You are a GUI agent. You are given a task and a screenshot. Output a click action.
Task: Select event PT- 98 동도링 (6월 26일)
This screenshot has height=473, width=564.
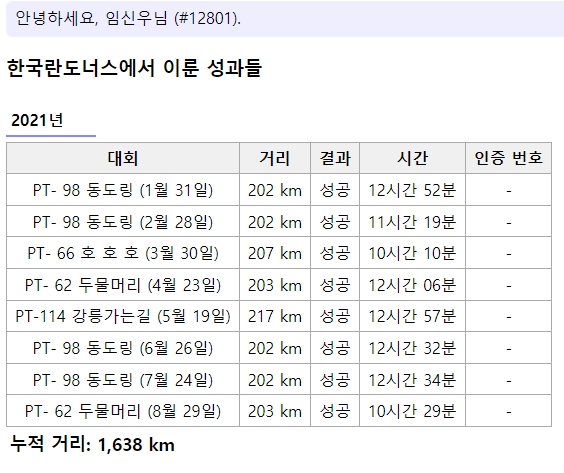pyautogui.click(x=123, y=348)
